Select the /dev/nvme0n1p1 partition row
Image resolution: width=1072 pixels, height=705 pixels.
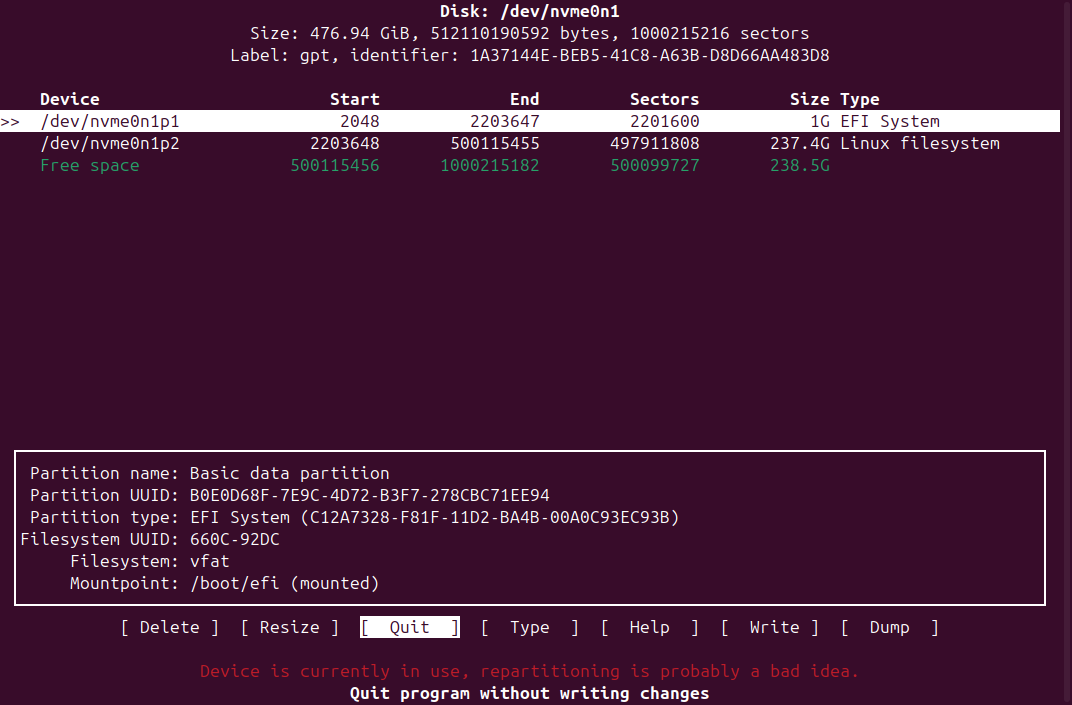[110, 122]
